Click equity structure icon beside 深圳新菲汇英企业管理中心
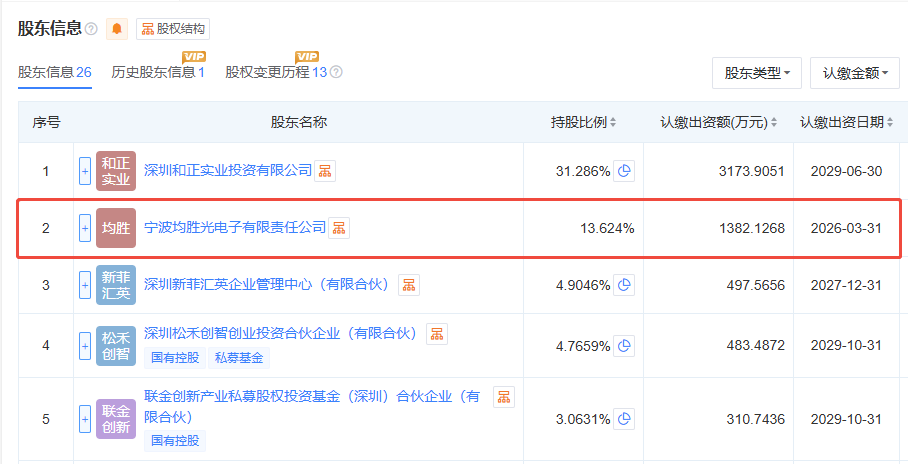The width and height of the screenshot is (908, 464). [x=409, y=285]
